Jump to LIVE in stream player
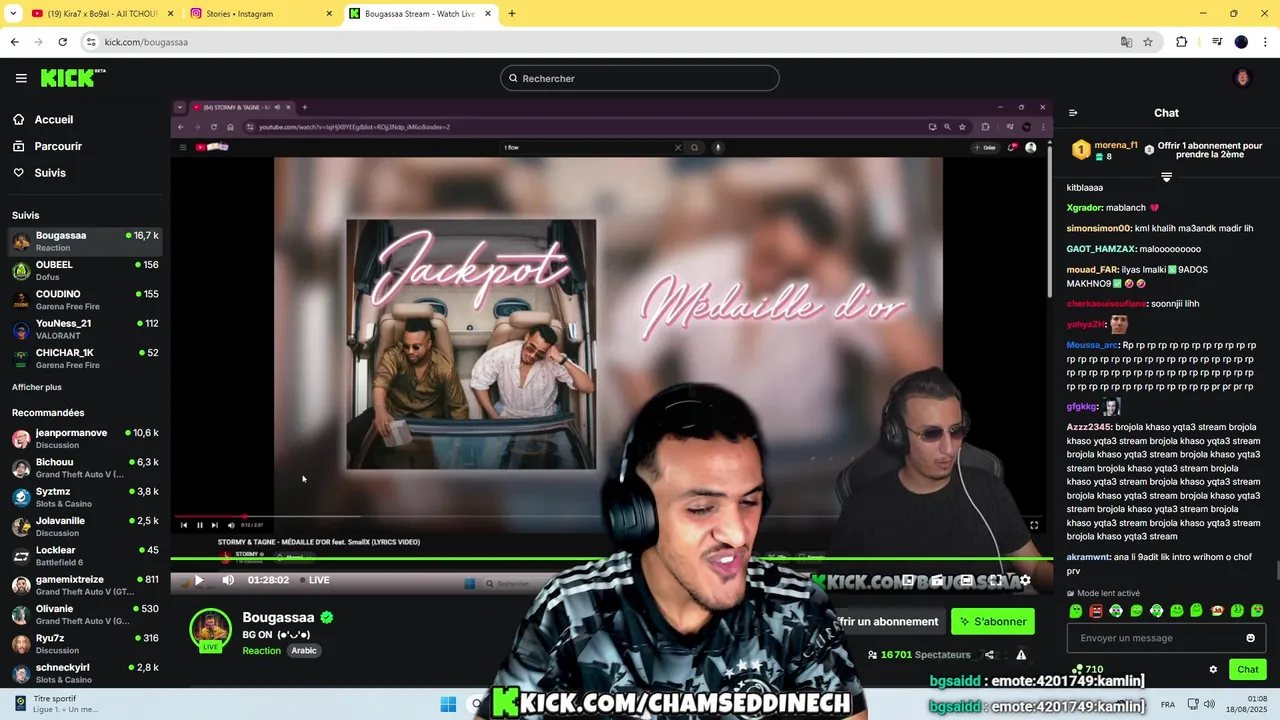Screen dimensions: 1280x720 [x=313, y=580]
